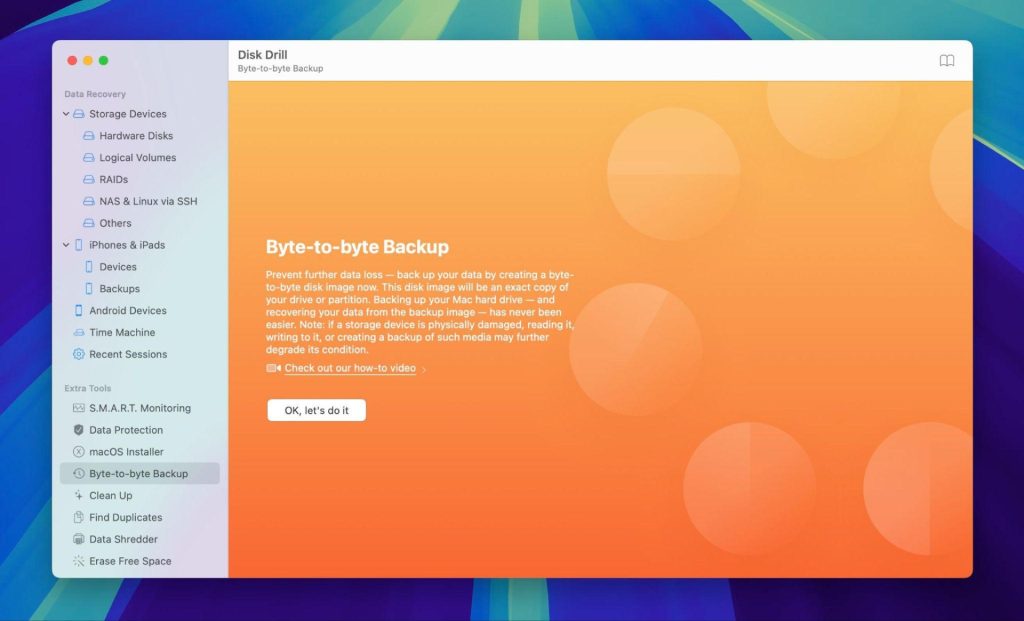This screenshot has height=621, width=1024.
Task: Click the OK, let's do it button
Action: 316,410
